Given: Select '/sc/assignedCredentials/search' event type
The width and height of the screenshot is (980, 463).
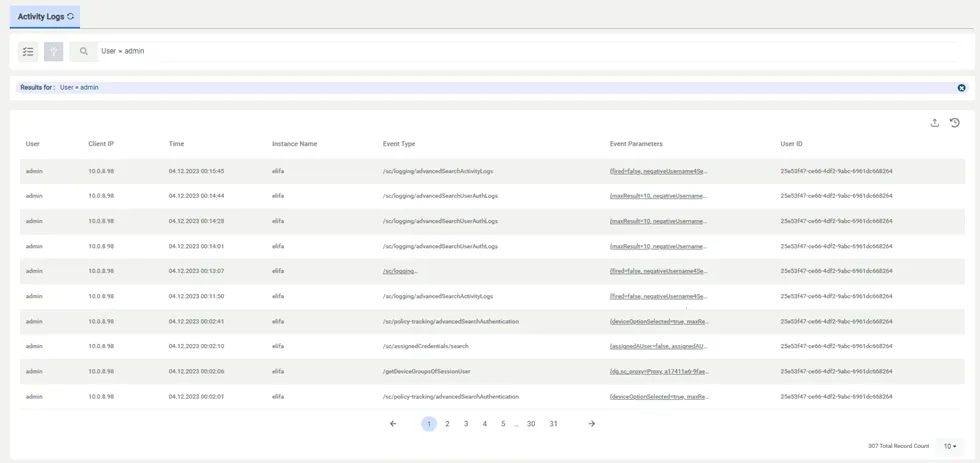Looking at the screenshot, I should pos(426,346).
